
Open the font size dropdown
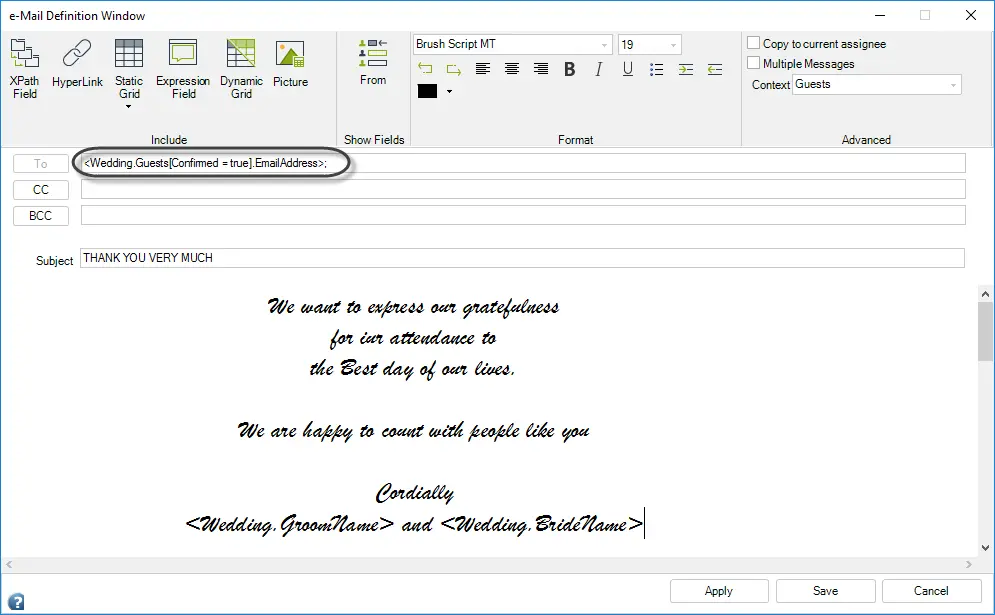(673, 45)
